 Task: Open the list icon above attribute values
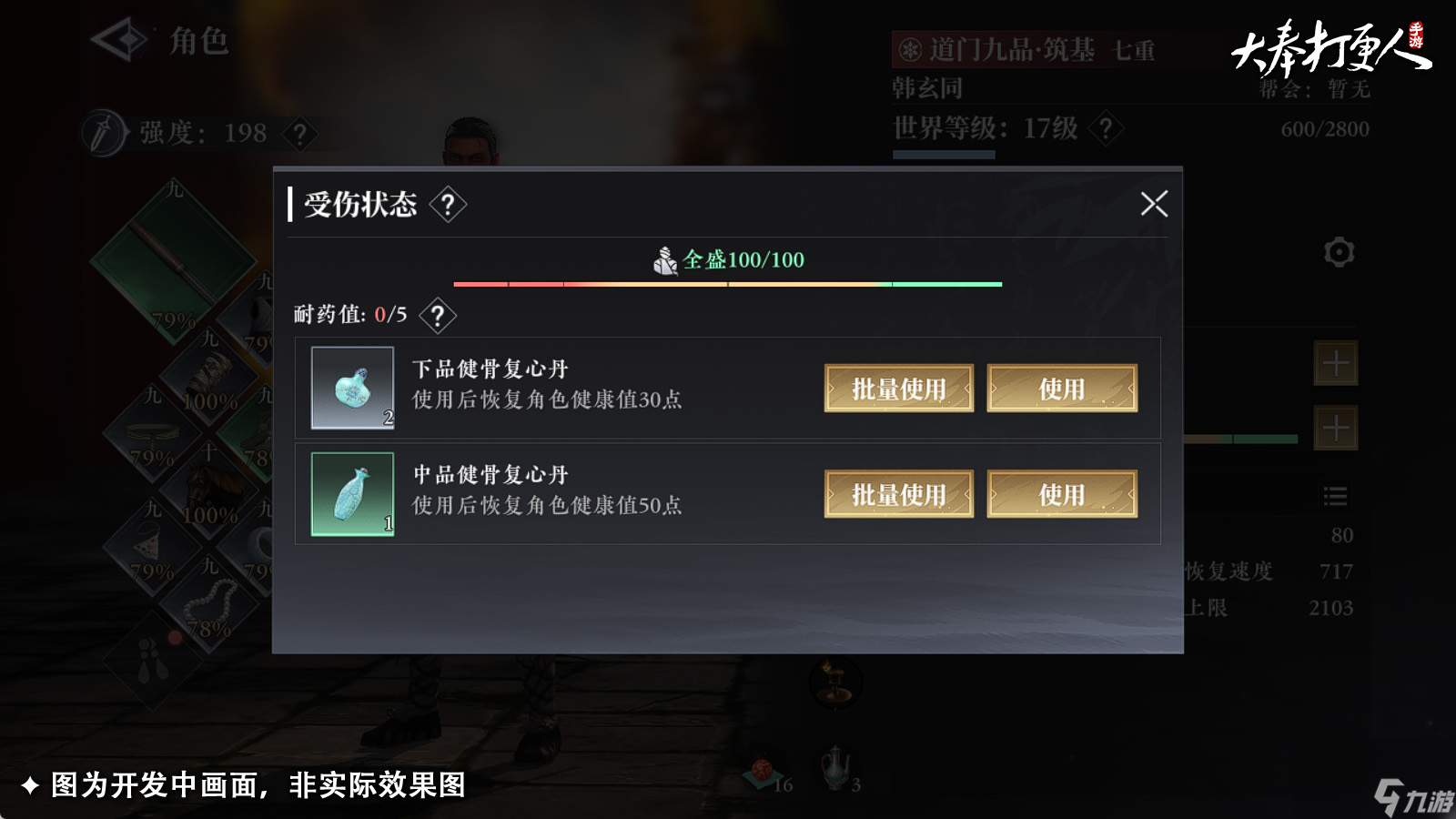(1335, 496)
